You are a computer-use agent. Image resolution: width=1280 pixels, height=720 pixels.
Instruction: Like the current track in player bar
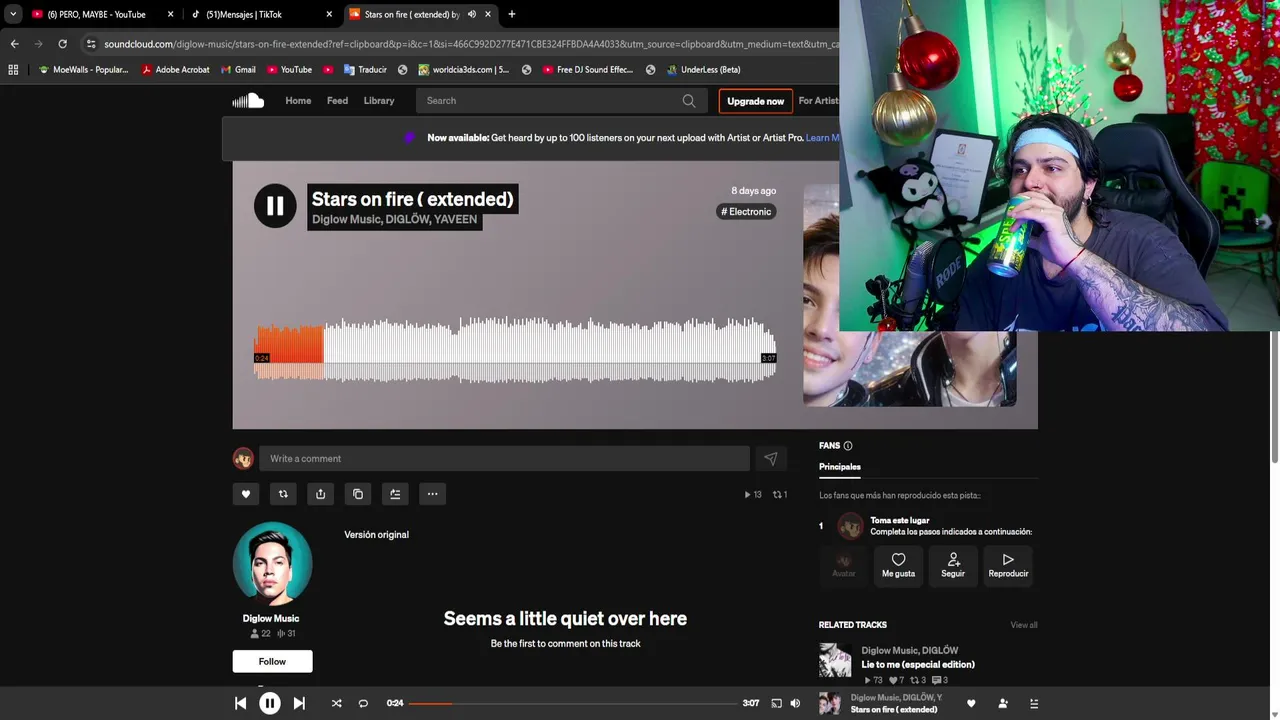click(x=971, y=703)
